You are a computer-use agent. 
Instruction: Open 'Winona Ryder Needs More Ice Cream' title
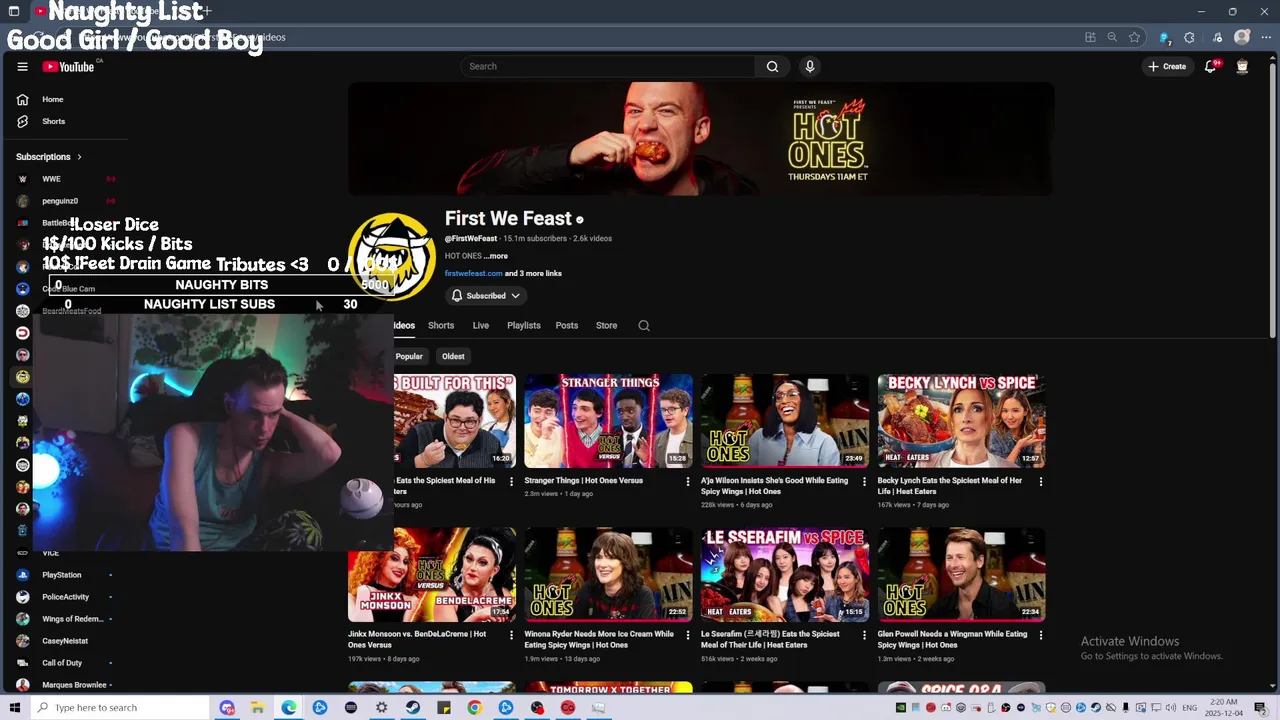click(x=599, y=639)
